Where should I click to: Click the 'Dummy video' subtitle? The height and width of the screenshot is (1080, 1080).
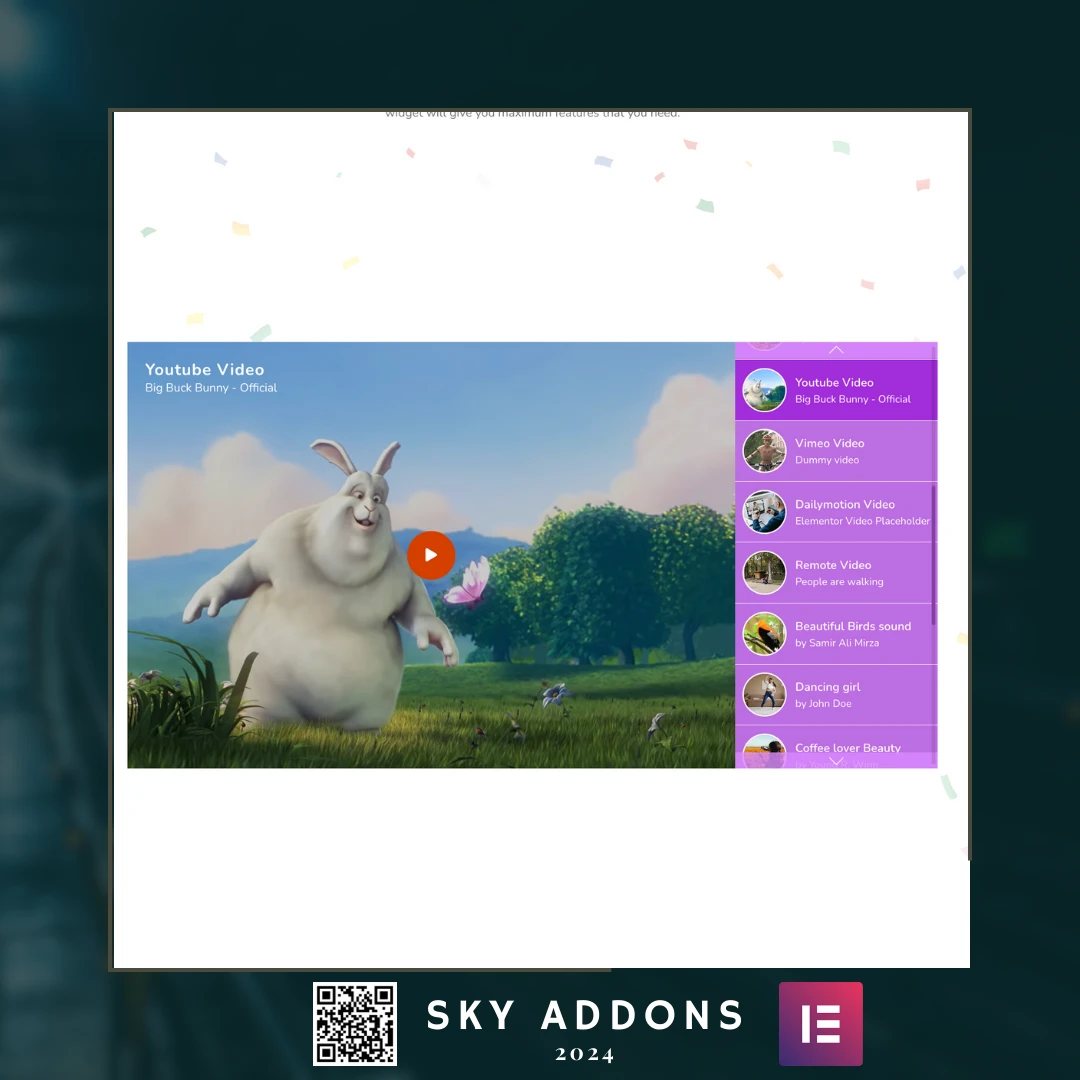tap(827, 460)
